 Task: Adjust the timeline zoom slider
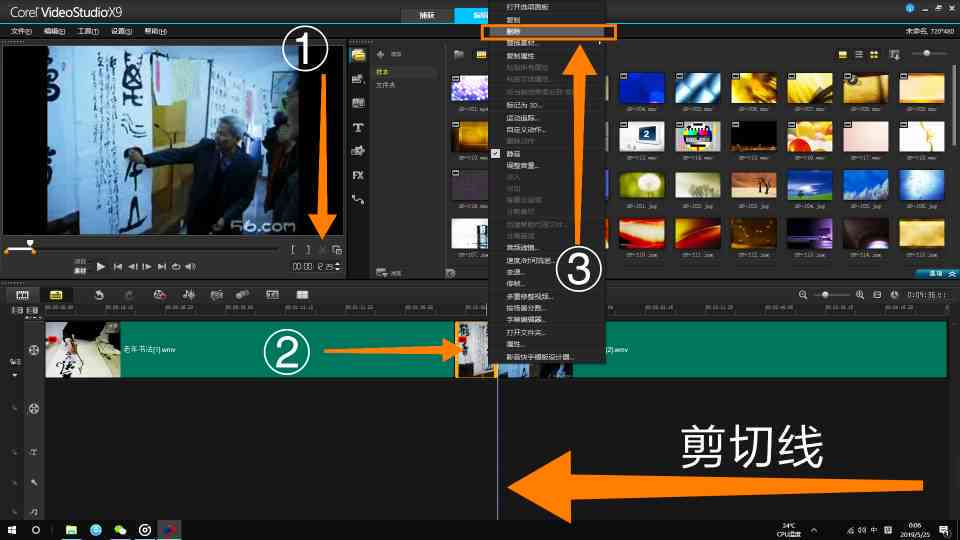(x=826, y=295)
